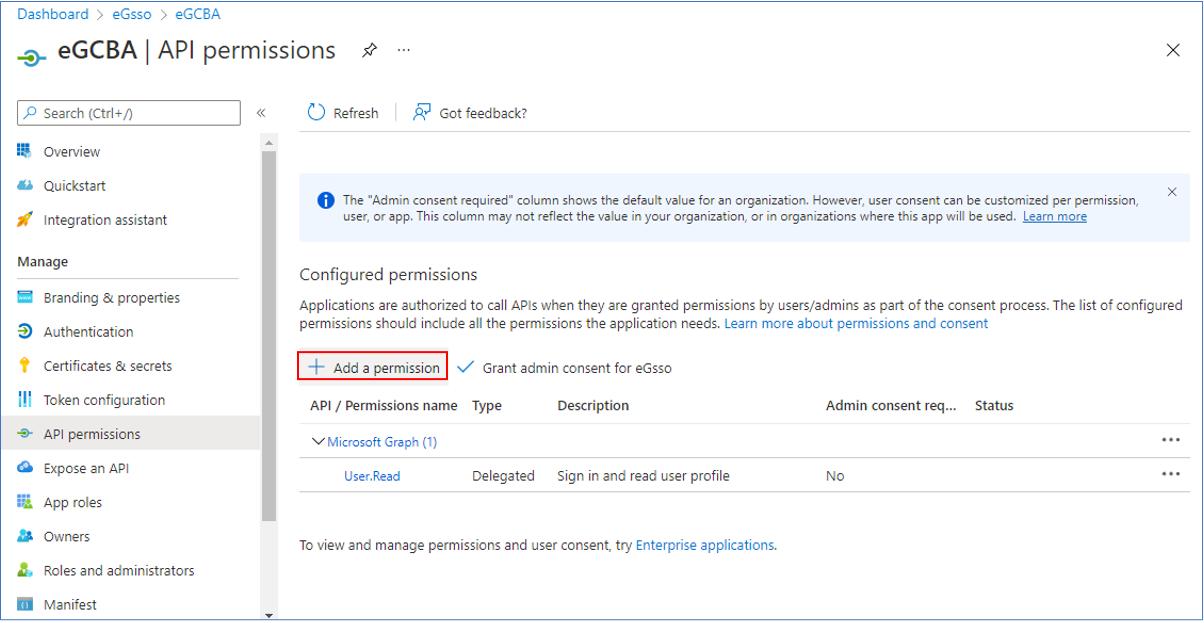Viewport: 1204px width, 623px height.
Task: Go to eGCBA in the breadcrumb
Action: tap(198, 14)
